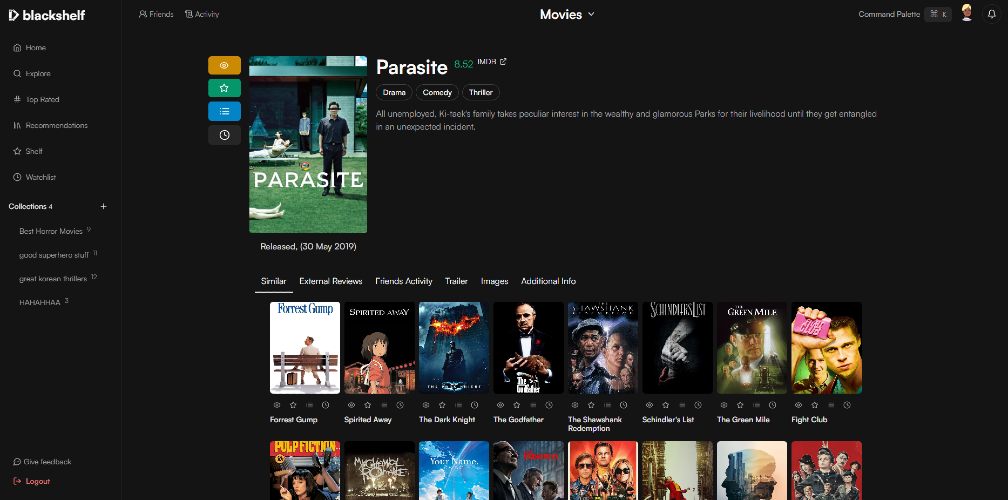The image size is (1008, 500).
Task: Click the clock icon under The Dark Knight
Action: pyautogui.click(x=474, y=405)
